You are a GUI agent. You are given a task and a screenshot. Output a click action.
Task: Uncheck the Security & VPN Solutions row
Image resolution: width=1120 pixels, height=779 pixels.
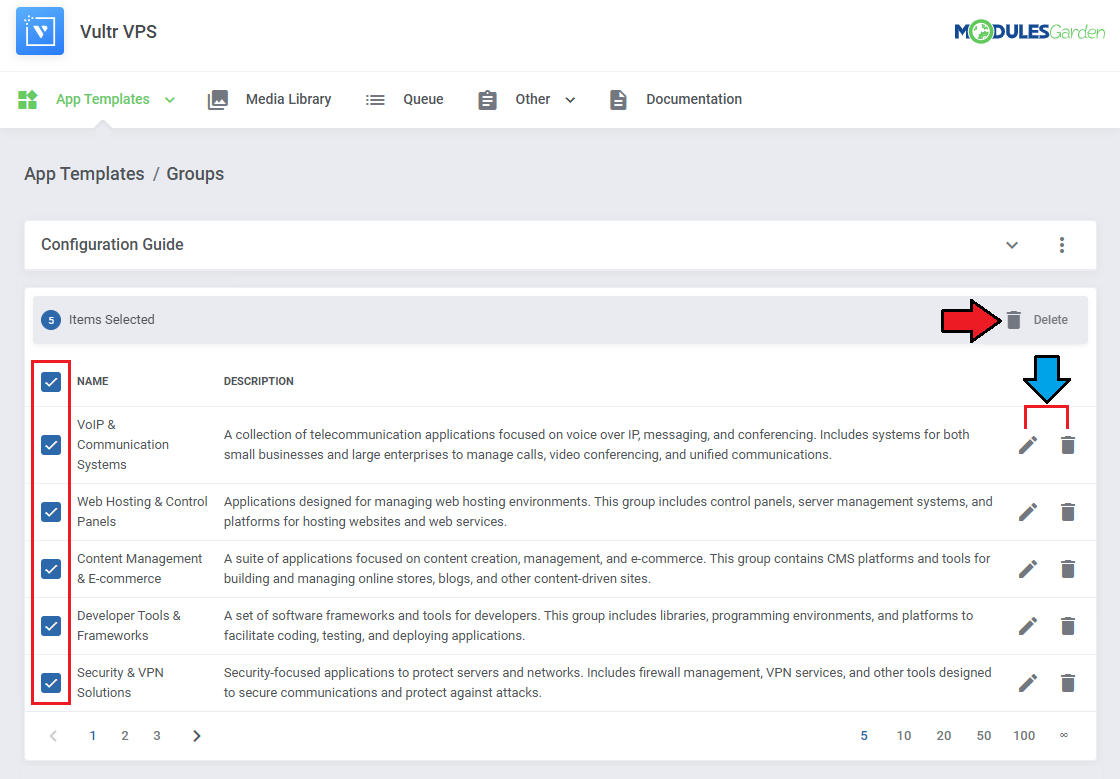click(x=51, y=683)
